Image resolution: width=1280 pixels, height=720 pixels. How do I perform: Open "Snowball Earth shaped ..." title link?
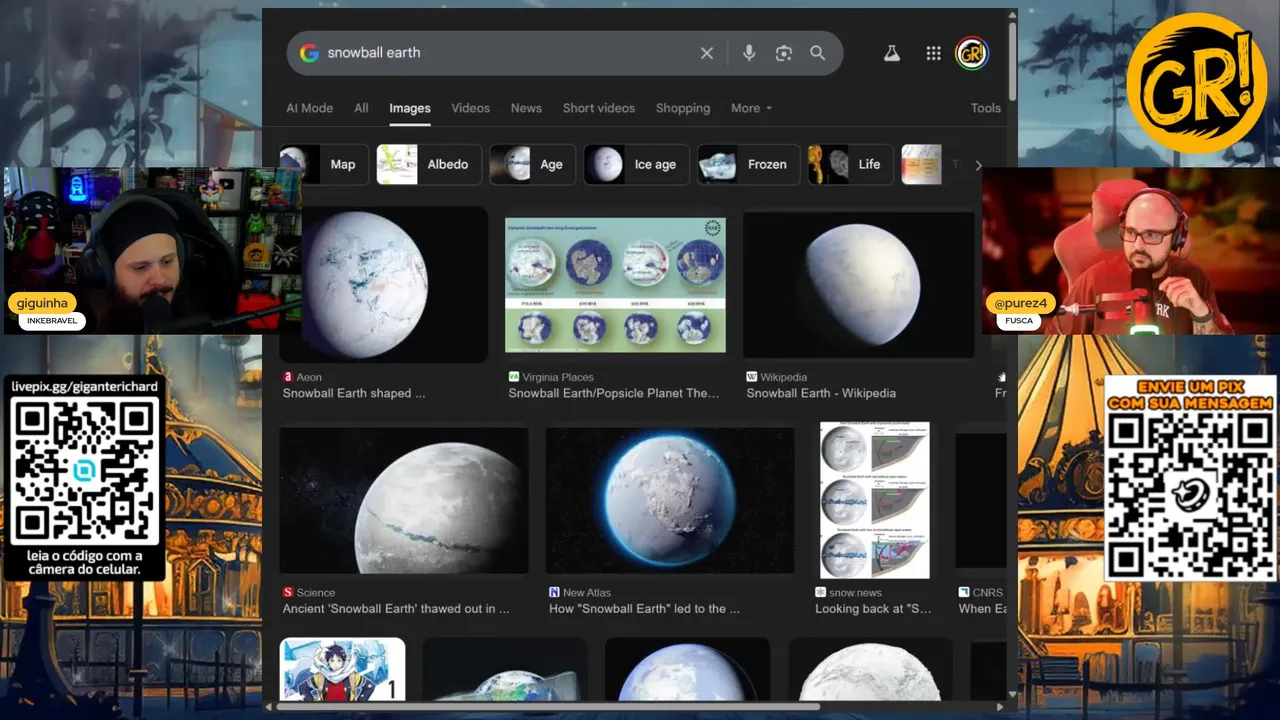(354, 393)
